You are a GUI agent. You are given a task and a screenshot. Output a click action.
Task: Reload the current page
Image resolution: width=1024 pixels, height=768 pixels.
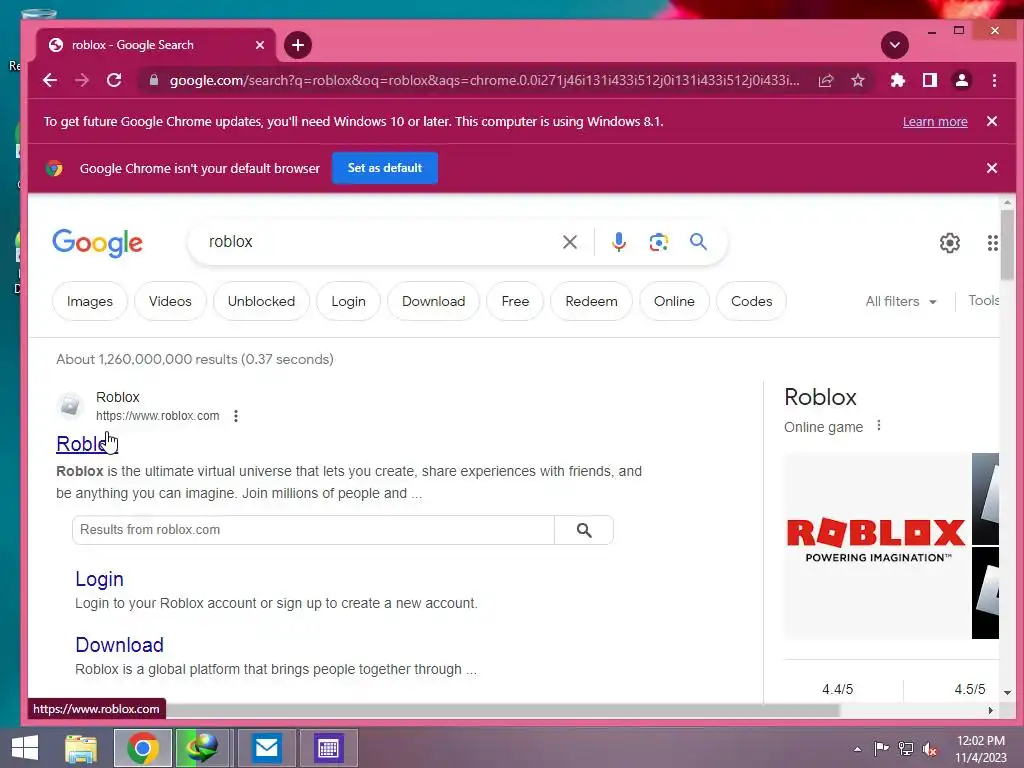click(x=114, y=80)
